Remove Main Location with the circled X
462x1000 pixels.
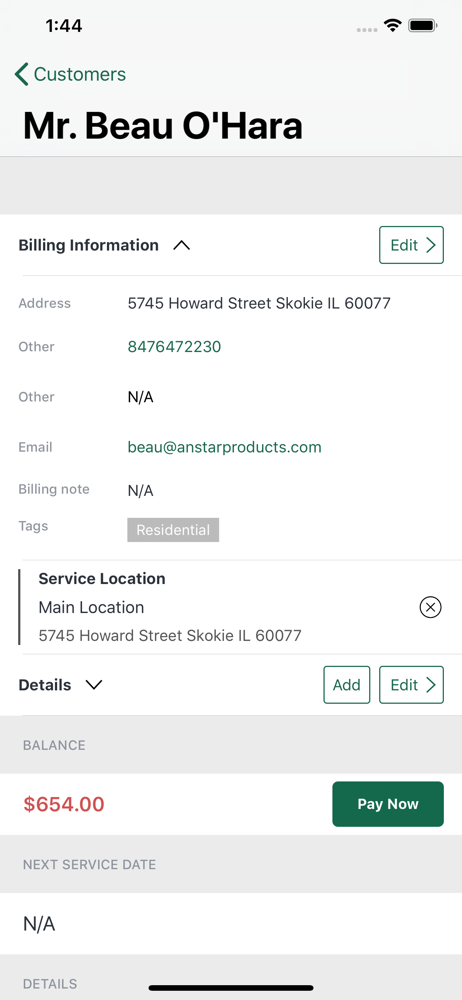coord(431,607)
